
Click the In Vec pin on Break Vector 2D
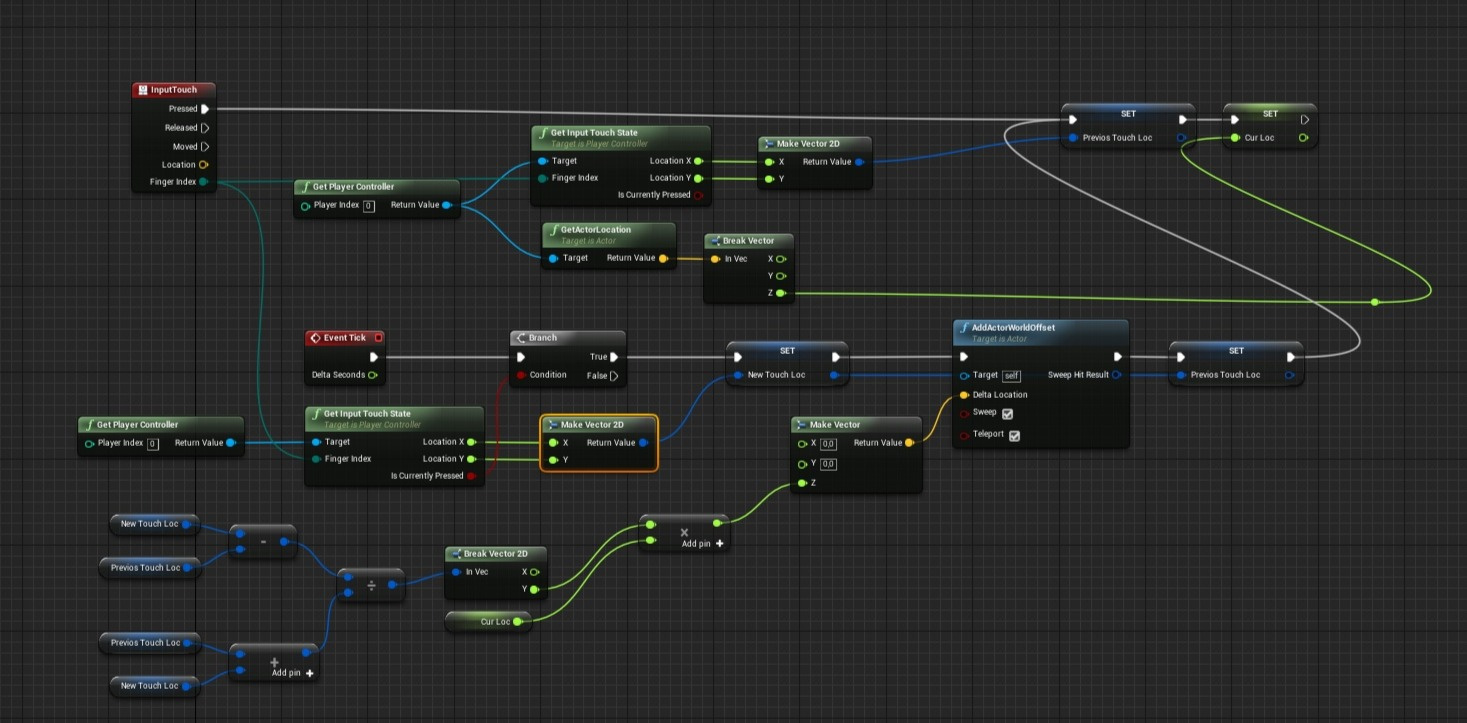[x=455, y=572]
